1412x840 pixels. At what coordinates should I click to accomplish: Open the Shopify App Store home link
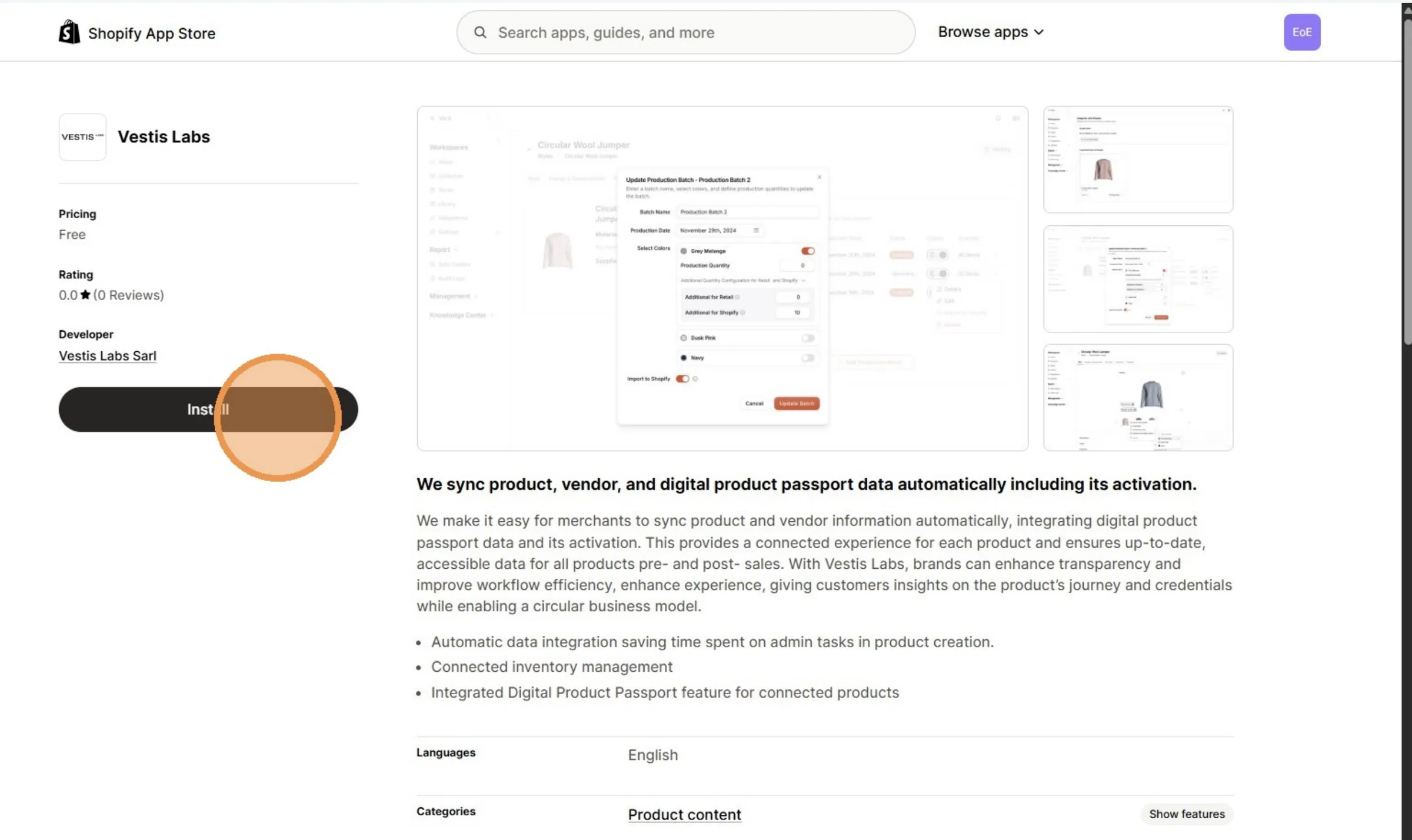coord(137,33)
